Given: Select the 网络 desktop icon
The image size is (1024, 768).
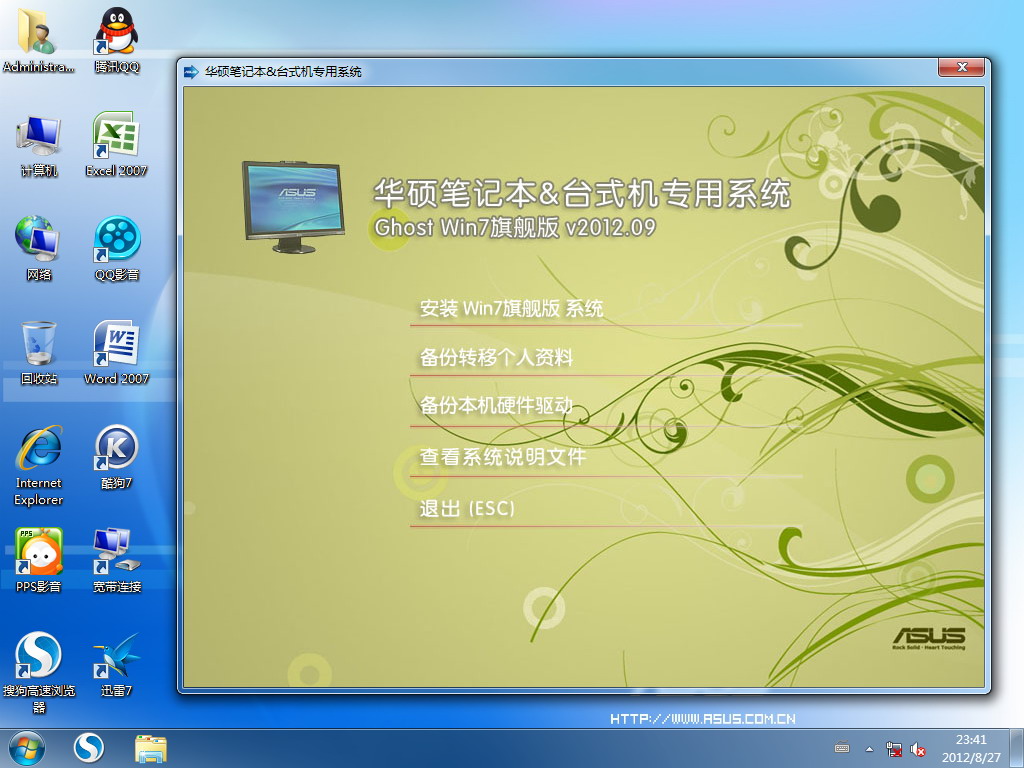Looking at the screenshot, I should click(x=38, y=248).
